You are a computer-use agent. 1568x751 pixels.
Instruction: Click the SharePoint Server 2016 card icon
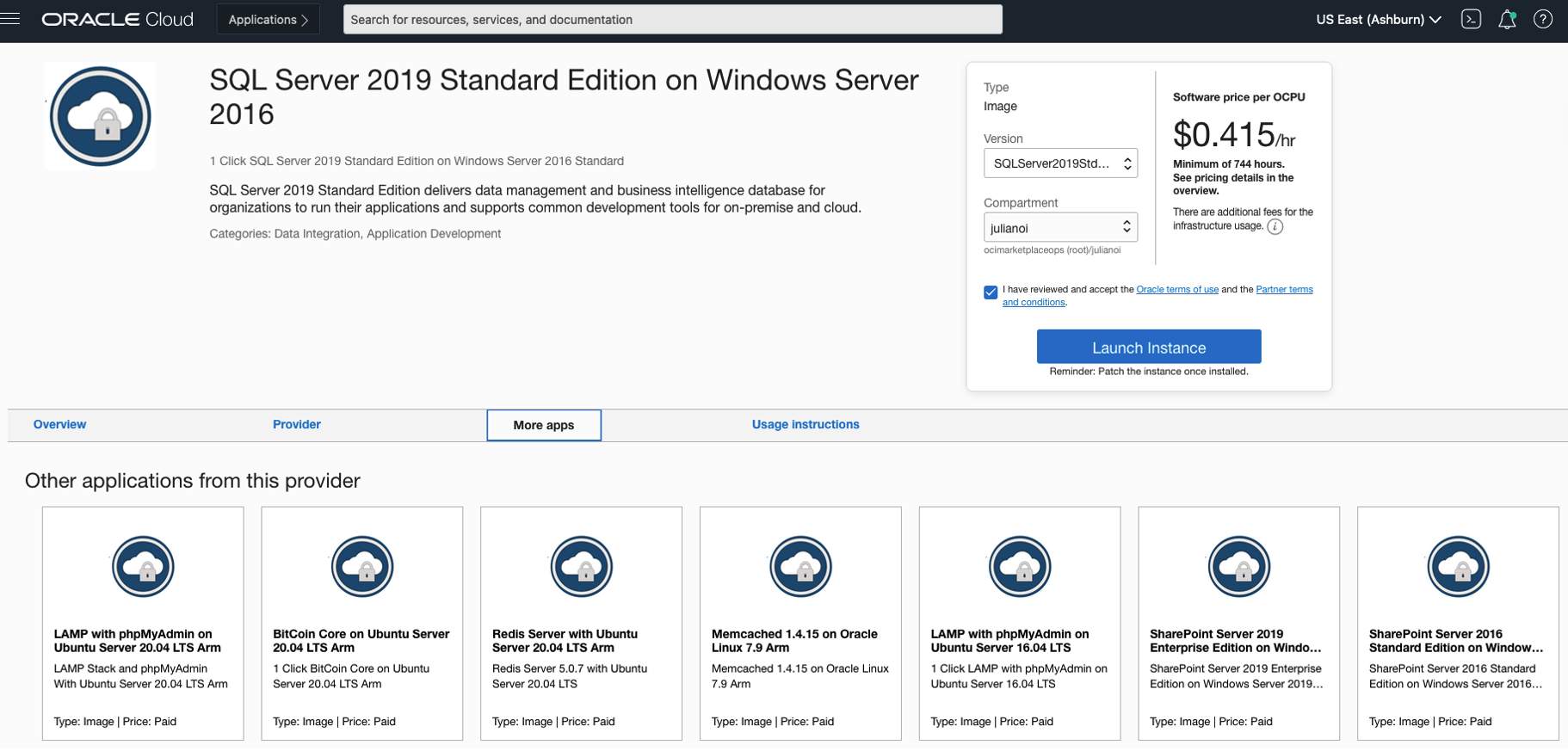tap(1459, 566)
